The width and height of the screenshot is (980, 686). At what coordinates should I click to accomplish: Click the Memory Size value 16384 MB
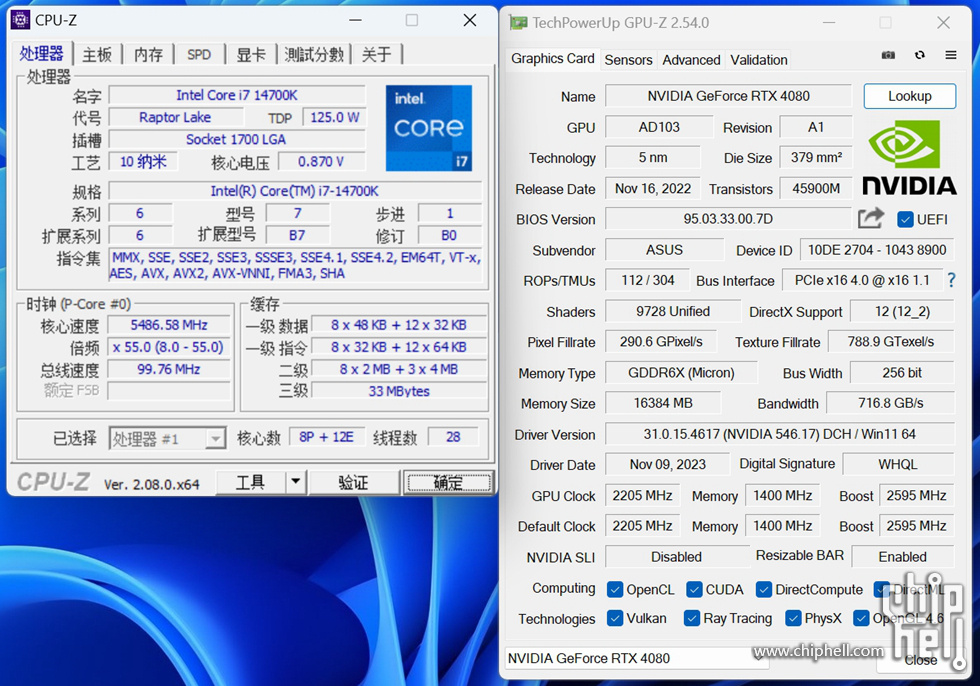coord(663,404)
